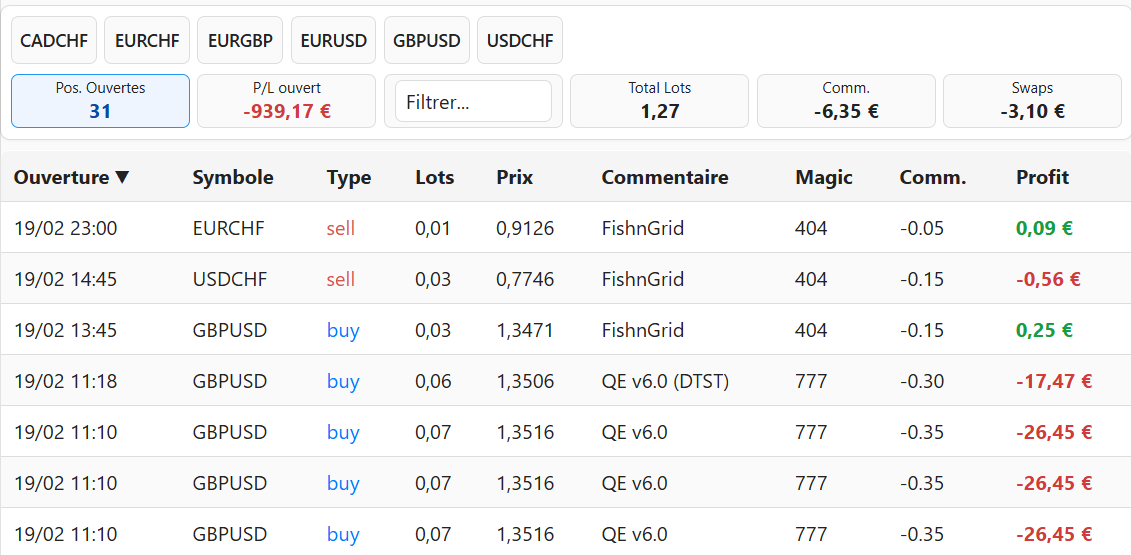This screenshot has width=1131, height=555.
Task: Sort table by Profit column header
Action: [x=1042, y=178]
